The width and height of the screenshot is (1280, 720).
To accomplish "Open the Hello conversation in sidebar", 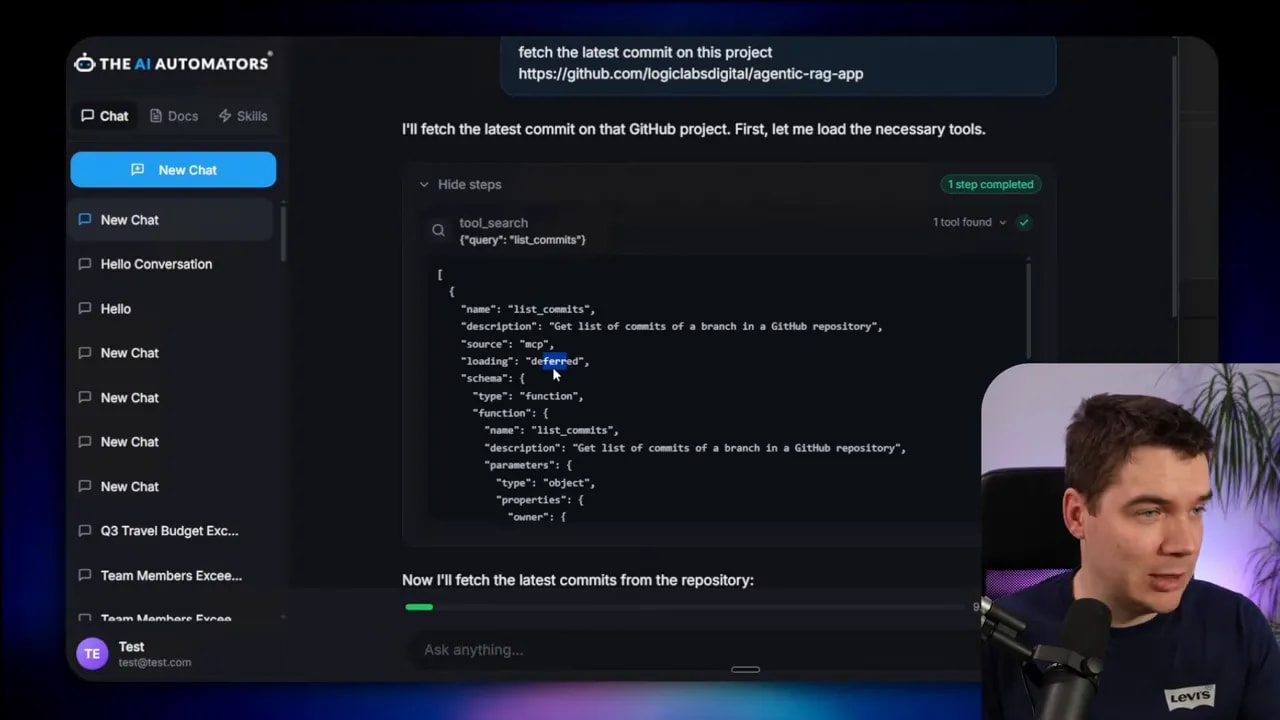I will point(171,309).
